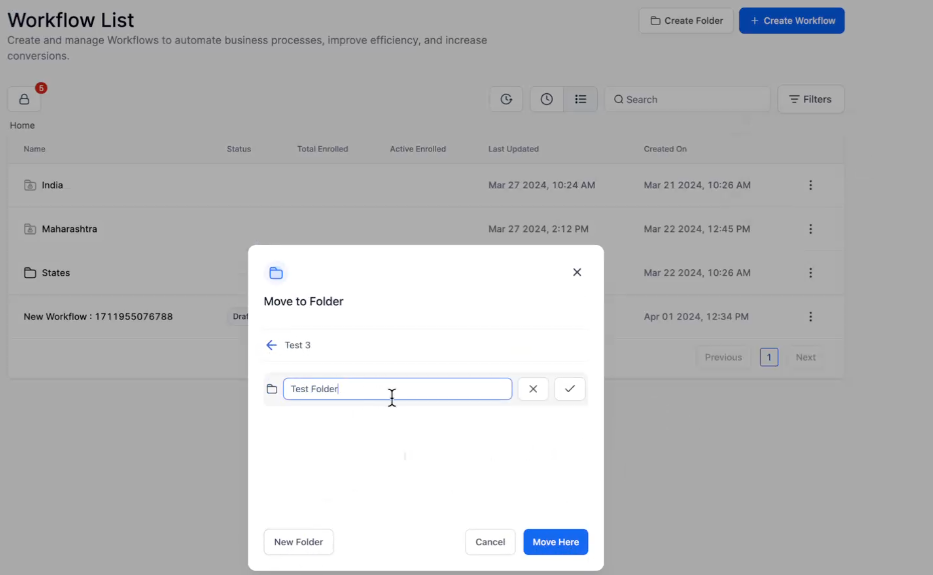
Task: Click the lock icon with red badge
Action: [x=24, y=100]
